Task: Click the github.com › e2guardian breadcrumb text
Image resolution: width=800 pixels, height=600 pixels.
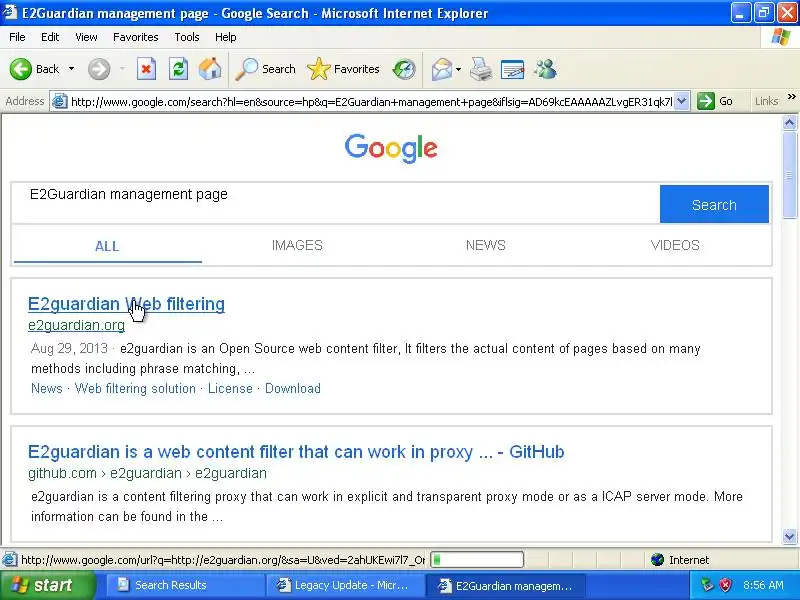Action: point(147,473)
